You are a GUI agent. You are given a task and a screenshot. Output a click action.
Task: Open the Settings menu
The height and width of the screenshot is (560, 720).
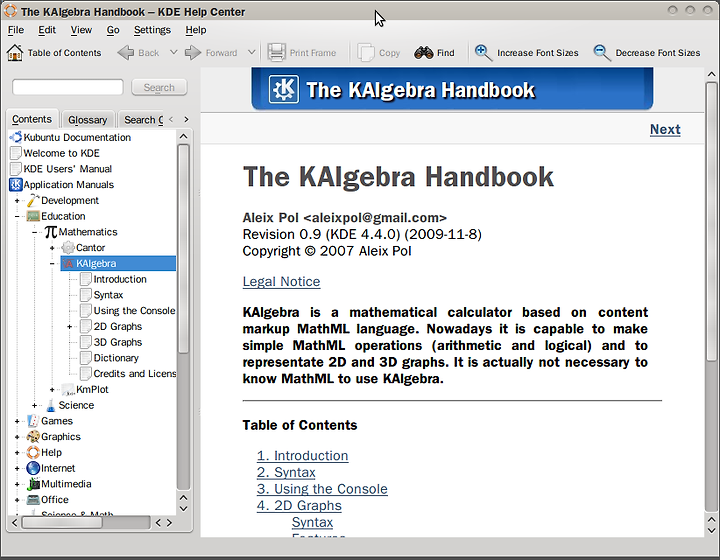click(x=152, y=30)
